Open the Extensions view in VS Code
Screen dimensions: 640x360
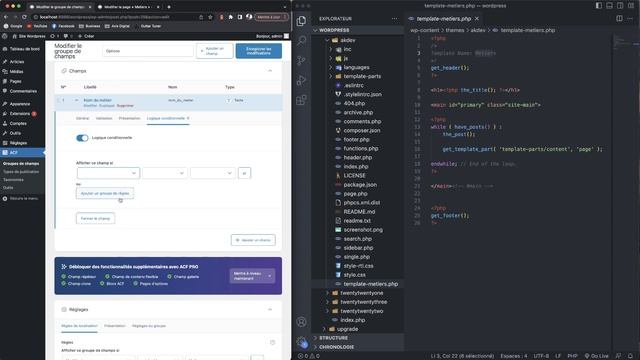click(301, 100)
